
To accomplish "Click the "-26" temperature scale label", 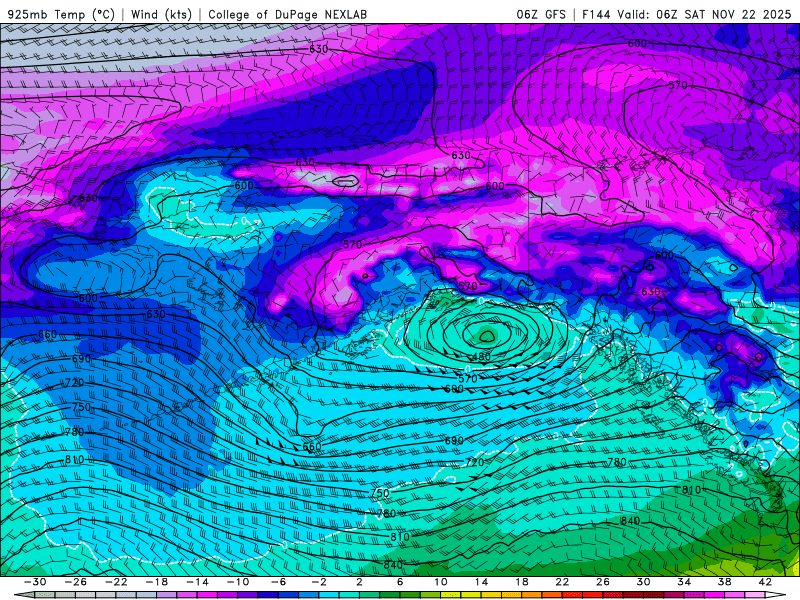I will 76,582.
